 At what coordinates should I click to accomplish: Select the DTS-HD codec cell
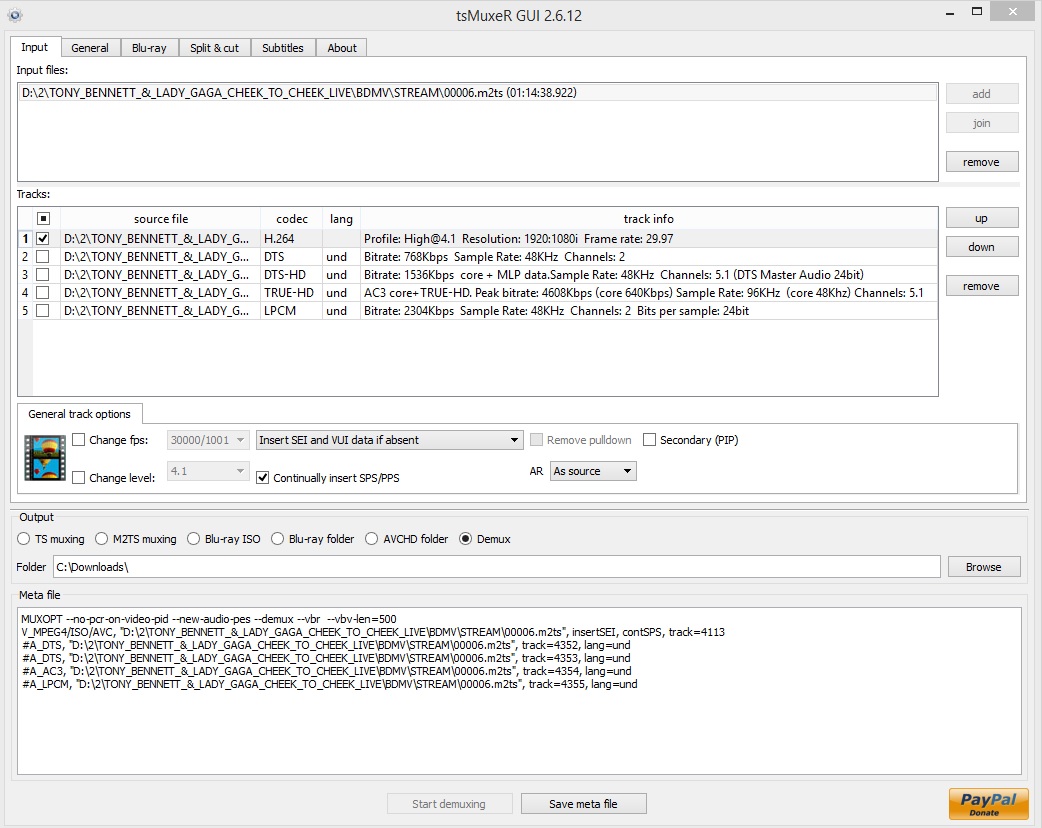(x=291, y=274)
